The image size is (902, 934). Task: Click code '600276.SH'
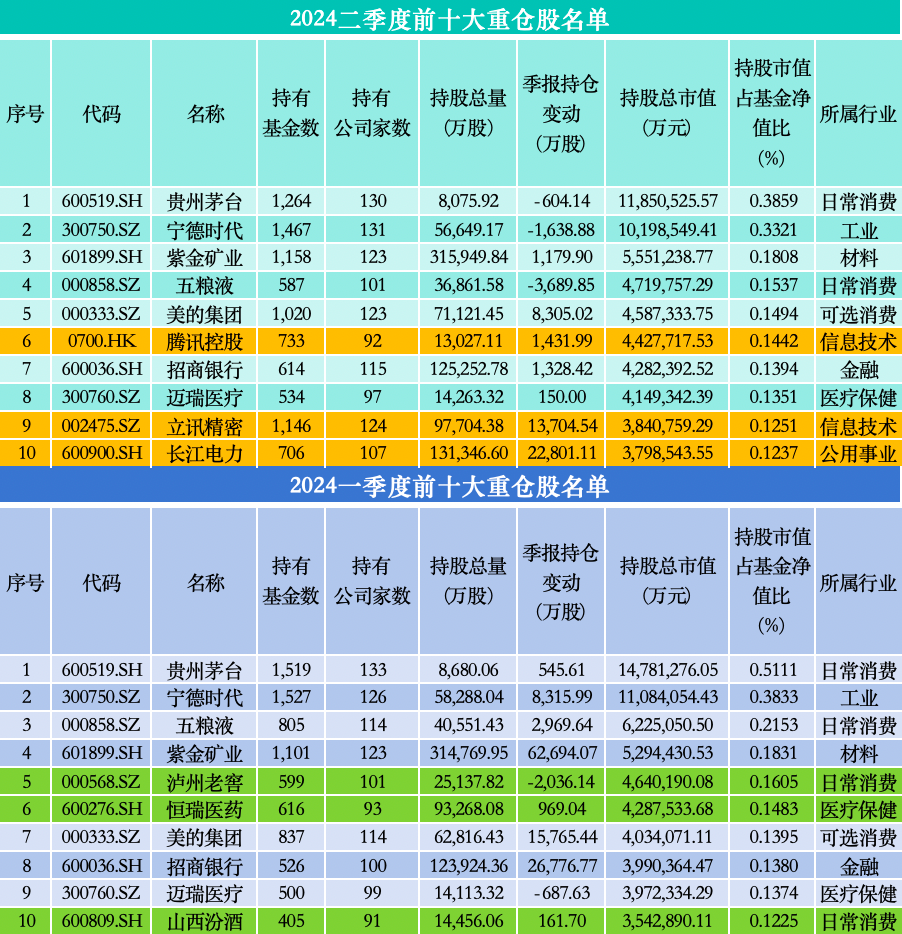[x=102, y=809]
